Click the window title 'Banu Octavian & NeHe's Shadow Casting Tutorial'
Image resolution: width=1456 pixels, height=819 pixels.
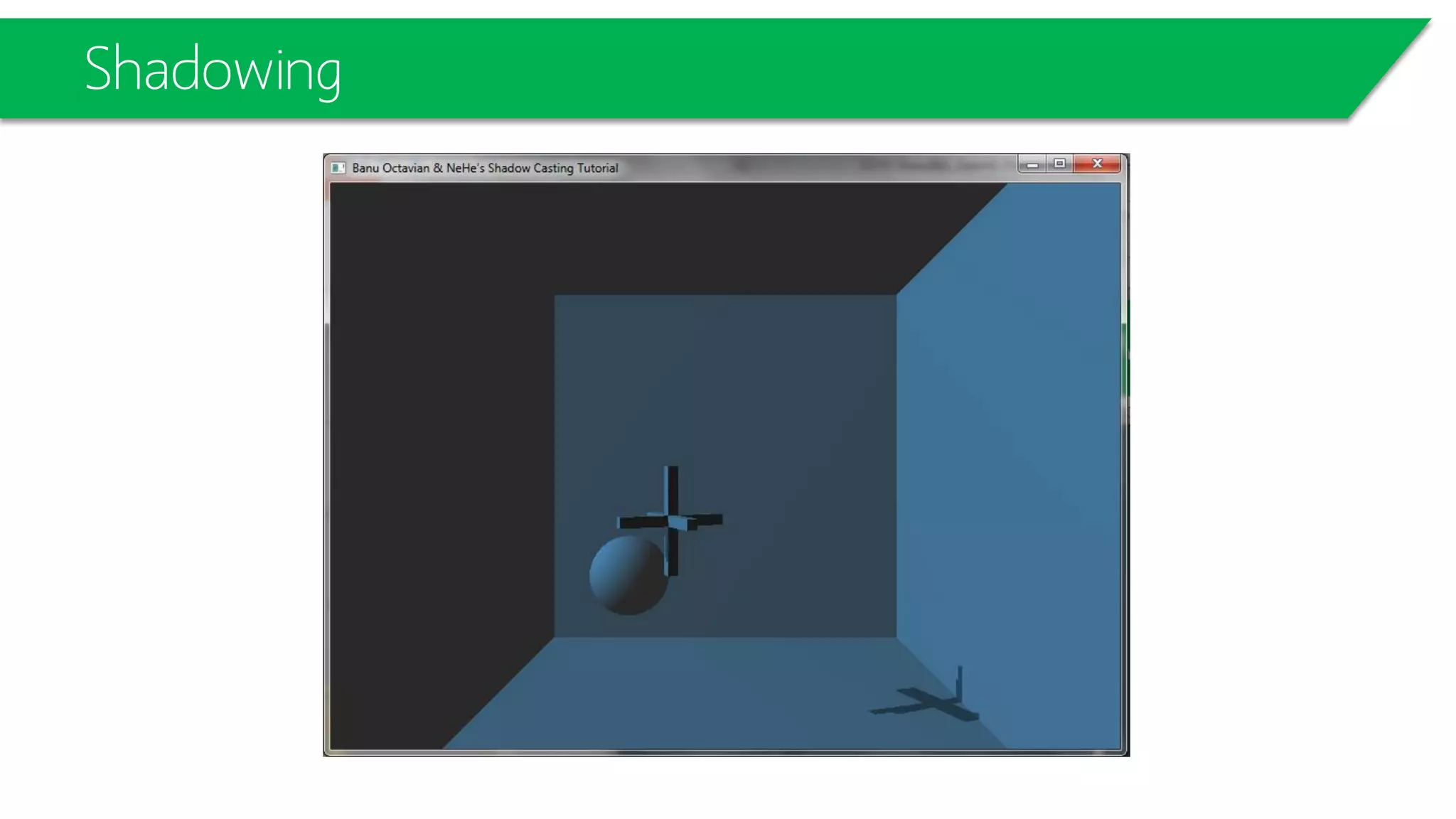click(485, 168)
